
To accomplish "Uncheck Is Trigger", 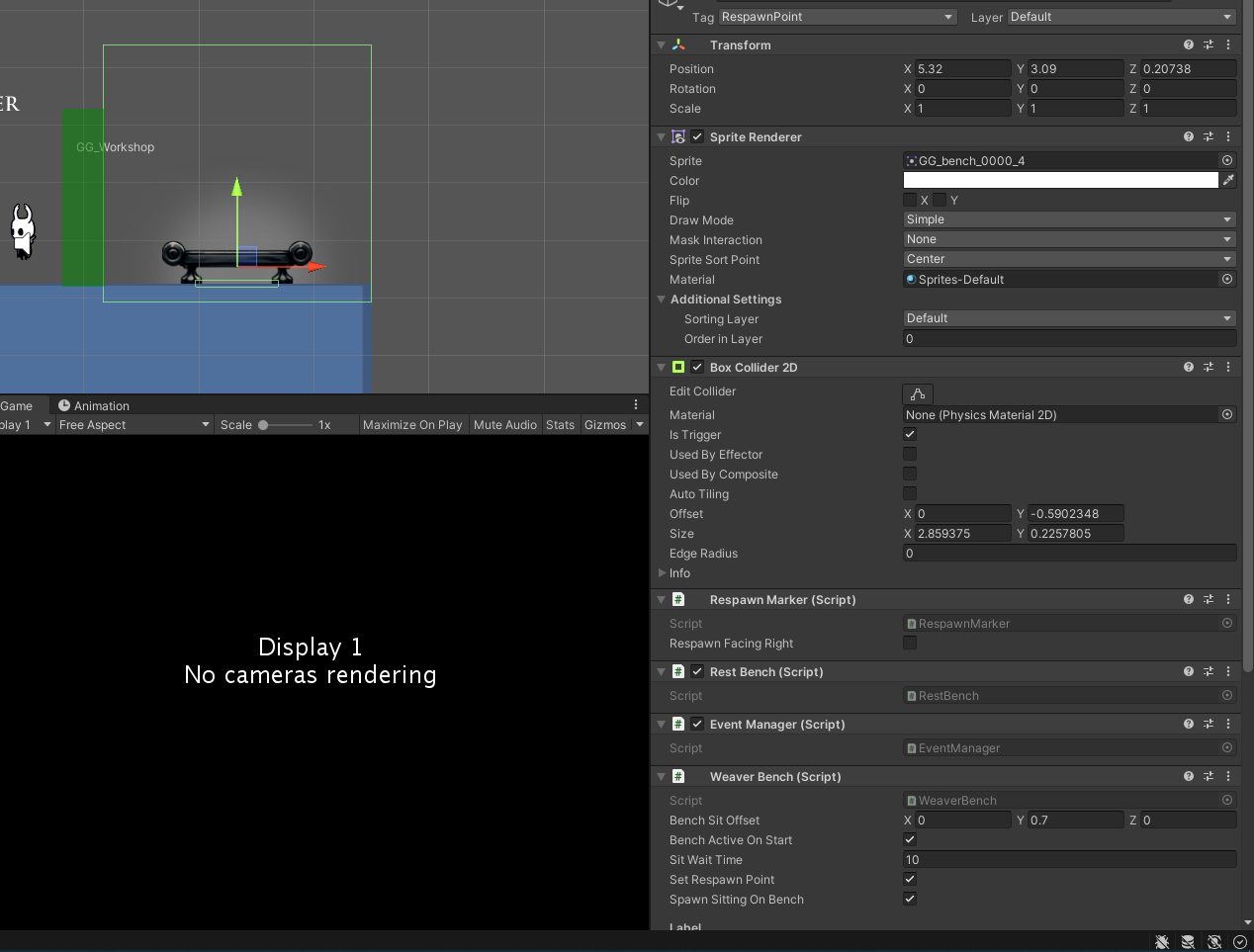I will pyautogui.click(x=910, y=434).
